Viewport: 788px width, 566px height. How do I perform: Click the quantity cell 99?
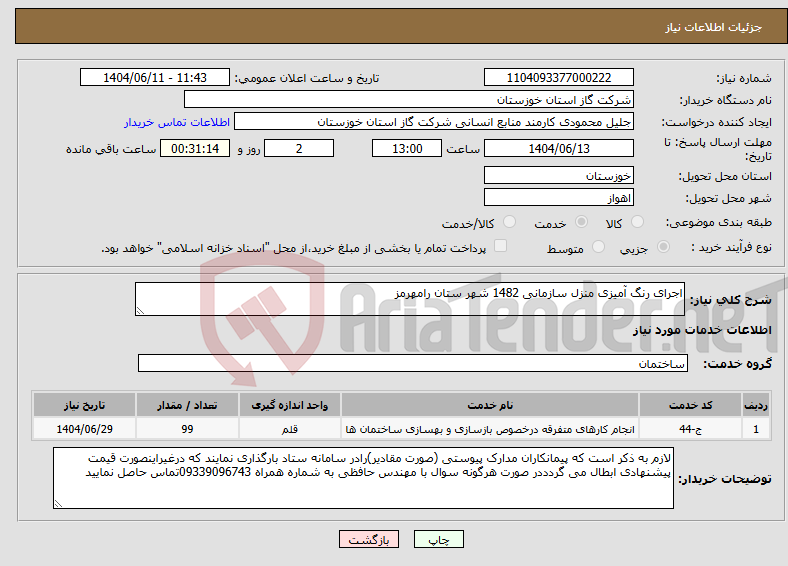(x=187, y=429)
